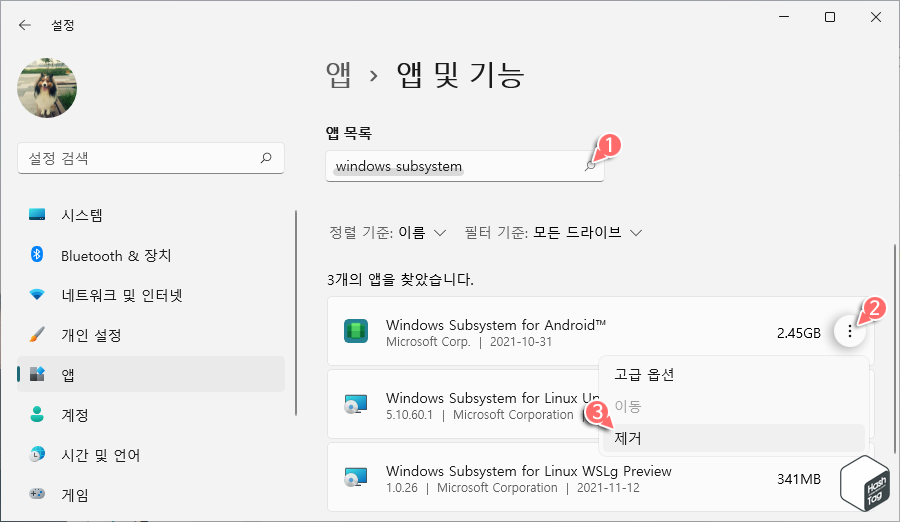
Task: Click the 앱 breadcrumb link
Action: click(x=338, y=75)
